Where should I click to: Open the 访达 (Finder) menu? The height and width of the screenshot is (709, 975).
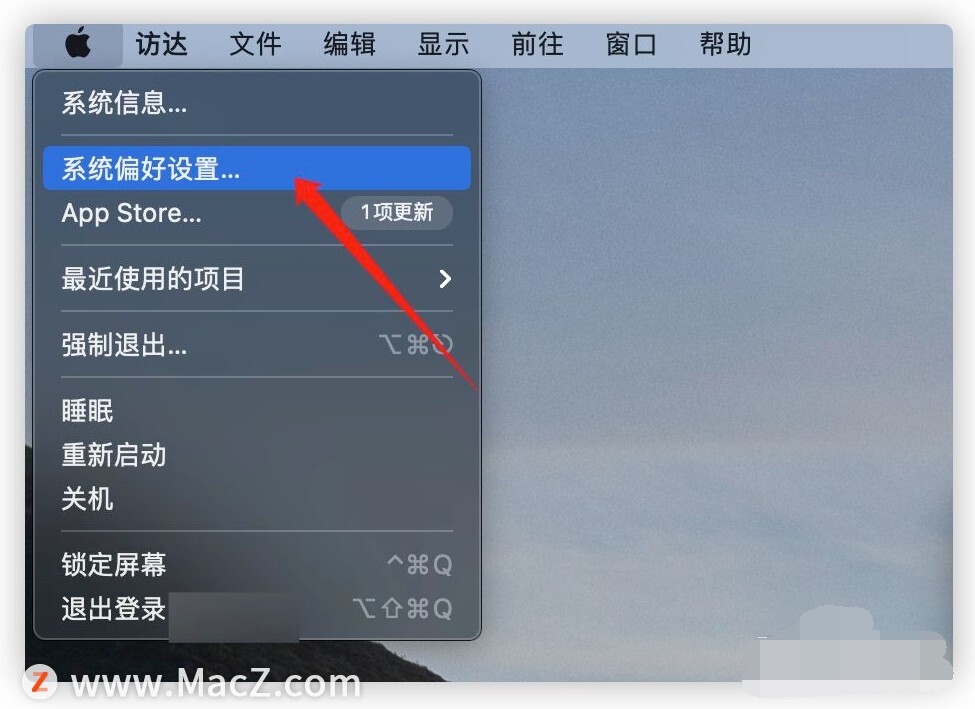tap(162, 45)
